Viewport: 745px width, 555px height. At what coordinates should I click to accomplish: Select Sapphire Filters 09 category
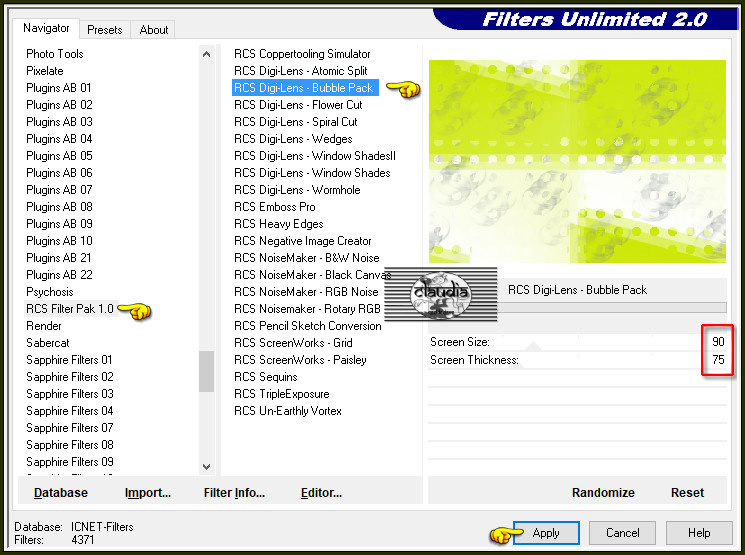pos(70,462)
